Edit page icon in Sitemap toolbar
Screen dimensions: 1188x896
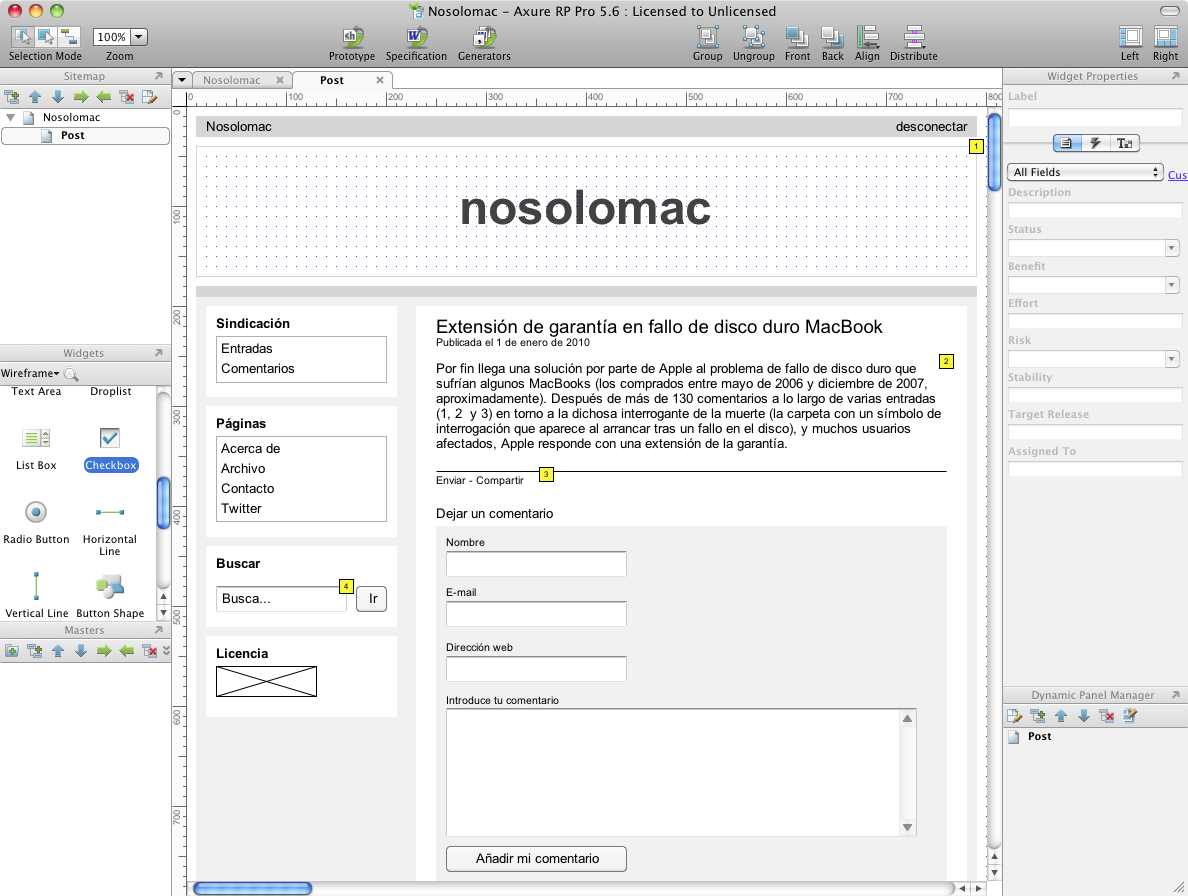[149, 97]
